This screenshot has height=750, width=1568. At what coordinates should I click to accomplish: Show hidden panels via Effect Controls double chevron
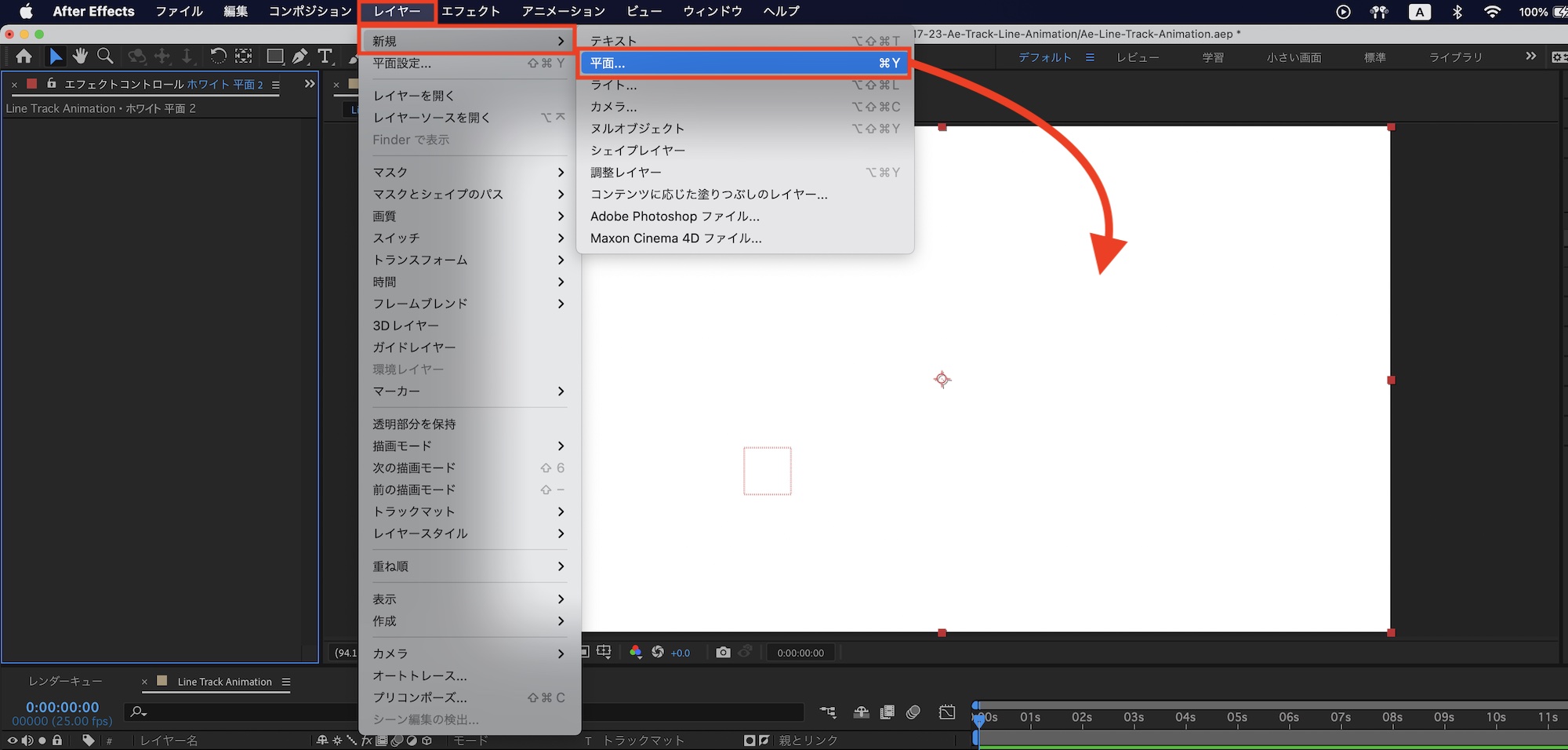click(x=310, y=83)
